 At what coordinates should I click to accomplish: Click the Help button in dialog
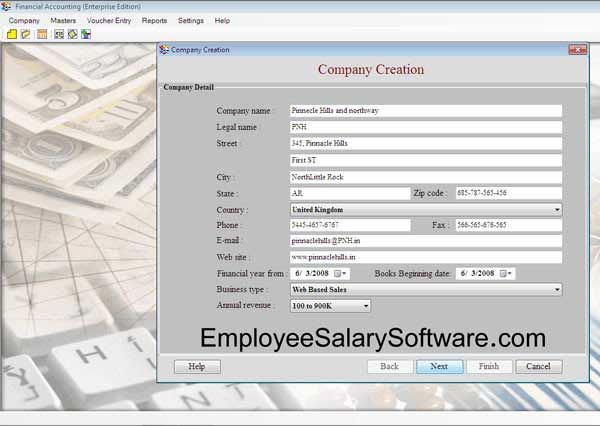point(197,367)
